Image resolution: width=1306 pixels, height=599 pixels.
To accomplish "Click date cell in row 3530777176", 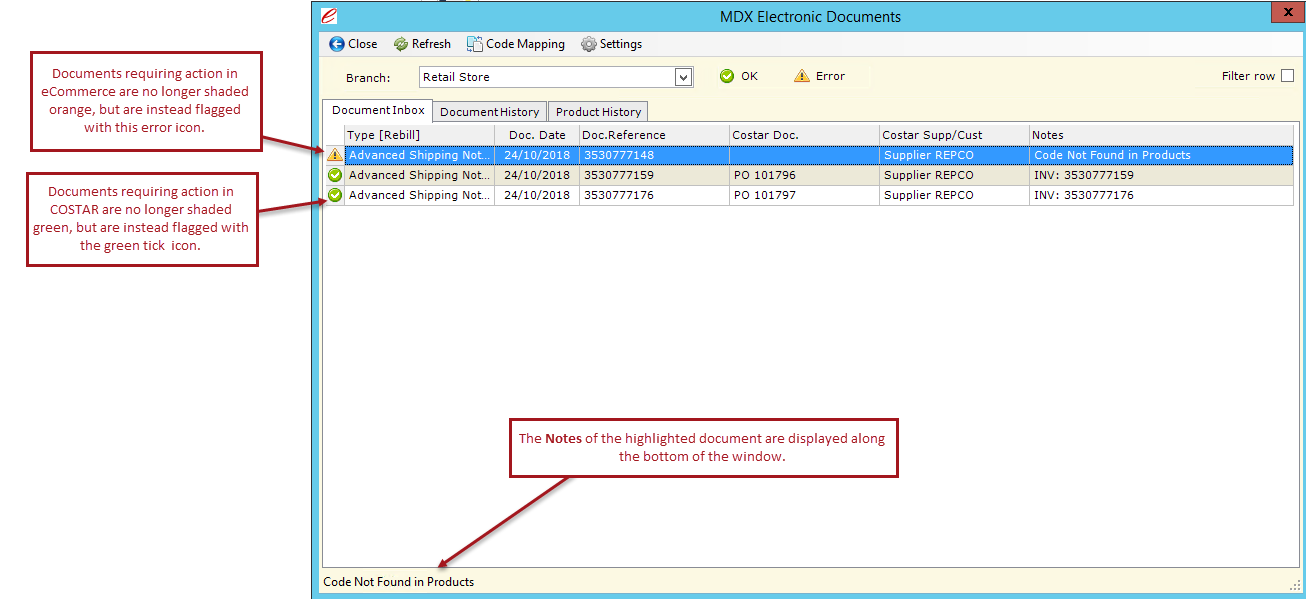I will [537, 195].
